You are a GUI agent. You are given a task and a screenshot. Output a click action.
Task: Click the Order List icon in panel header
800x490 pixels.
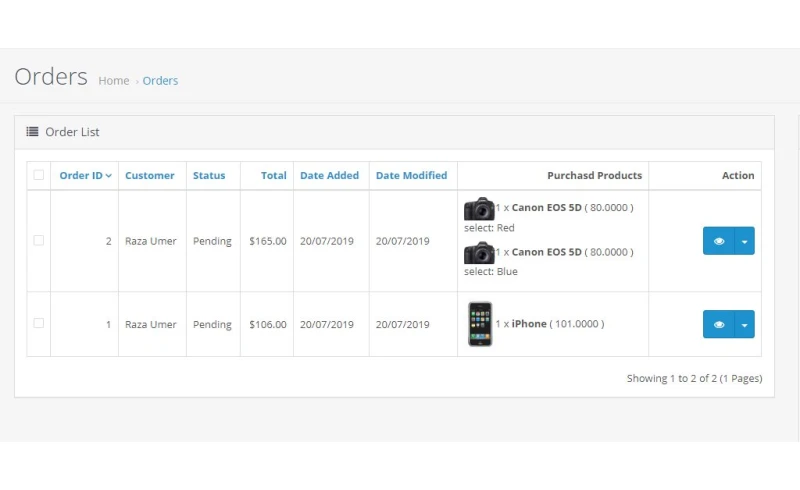click(33, 132)
